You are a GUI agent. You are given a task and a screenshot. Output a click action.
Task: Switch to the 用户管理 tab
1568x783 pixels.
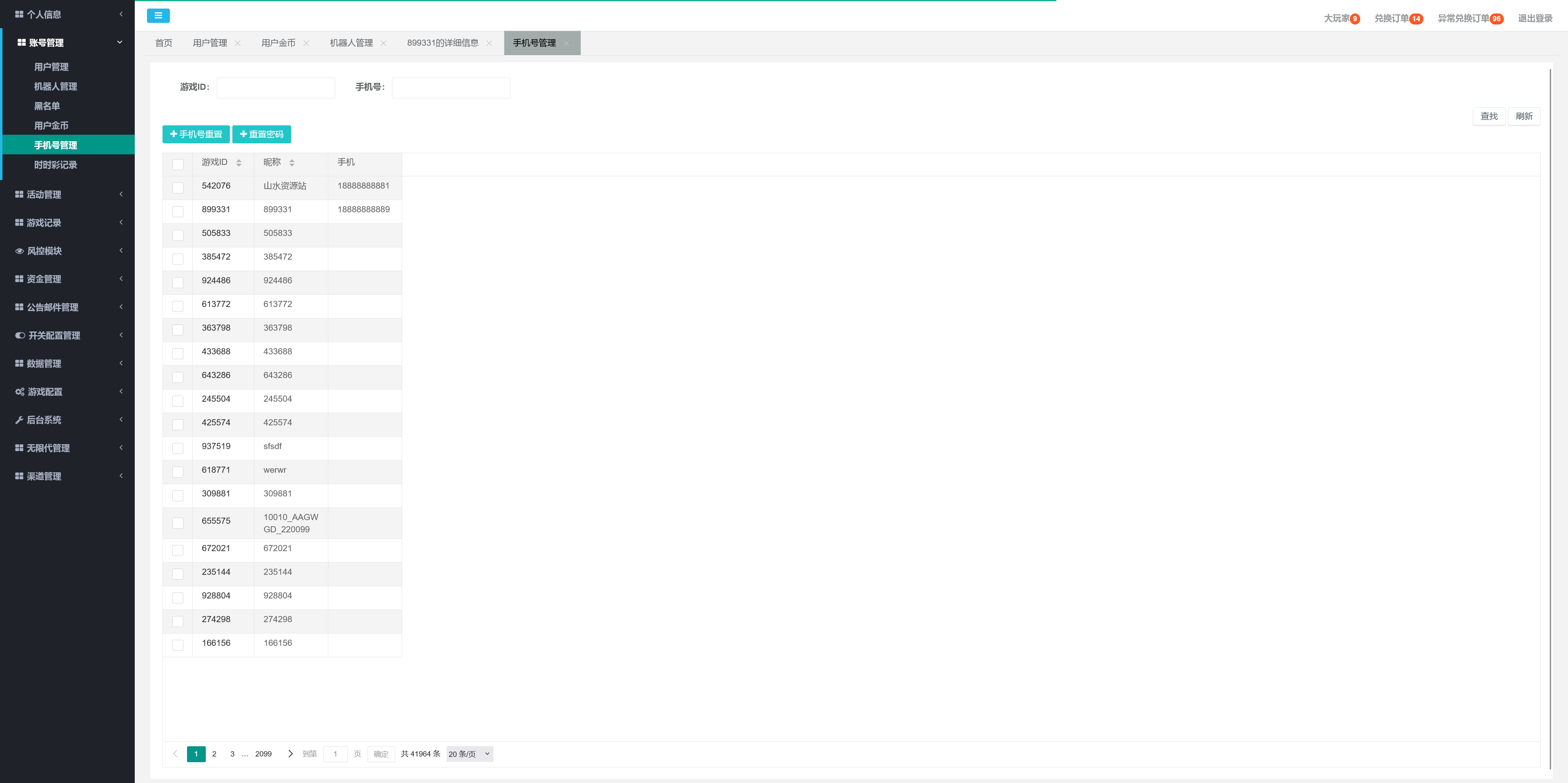point(210,43)
